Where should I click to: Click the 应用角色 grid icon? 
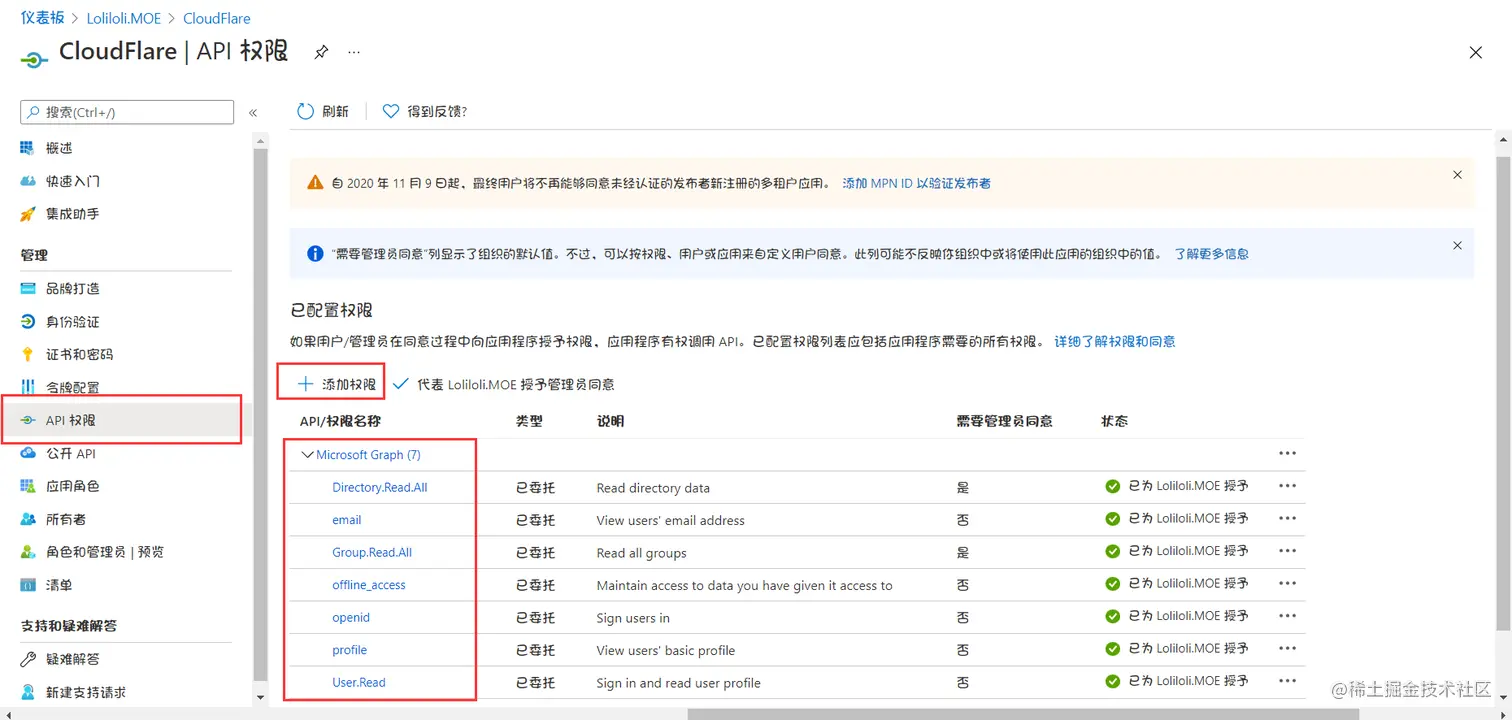28,486
